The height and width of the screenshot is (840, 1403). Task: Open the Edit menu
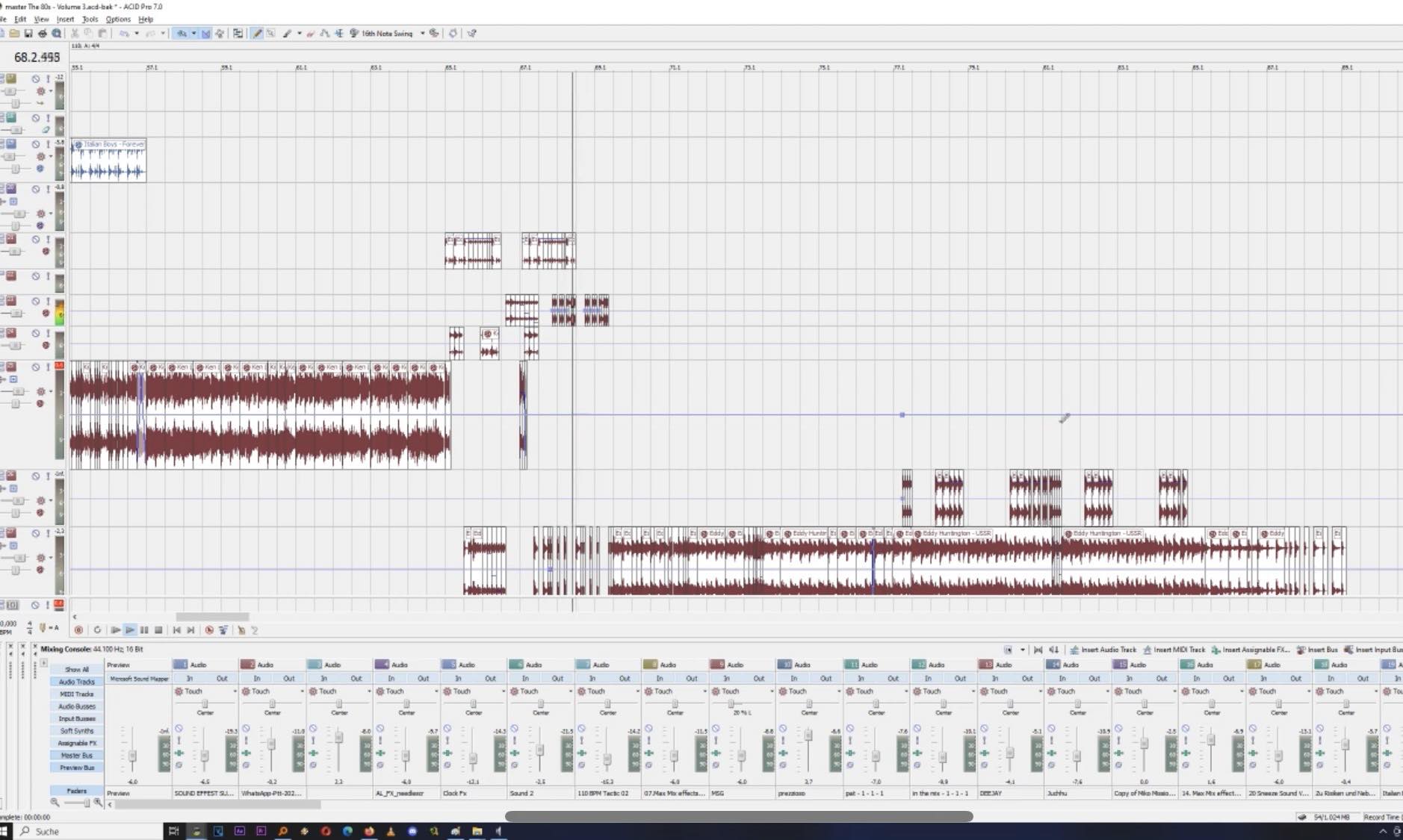click(x=20, y=19)
